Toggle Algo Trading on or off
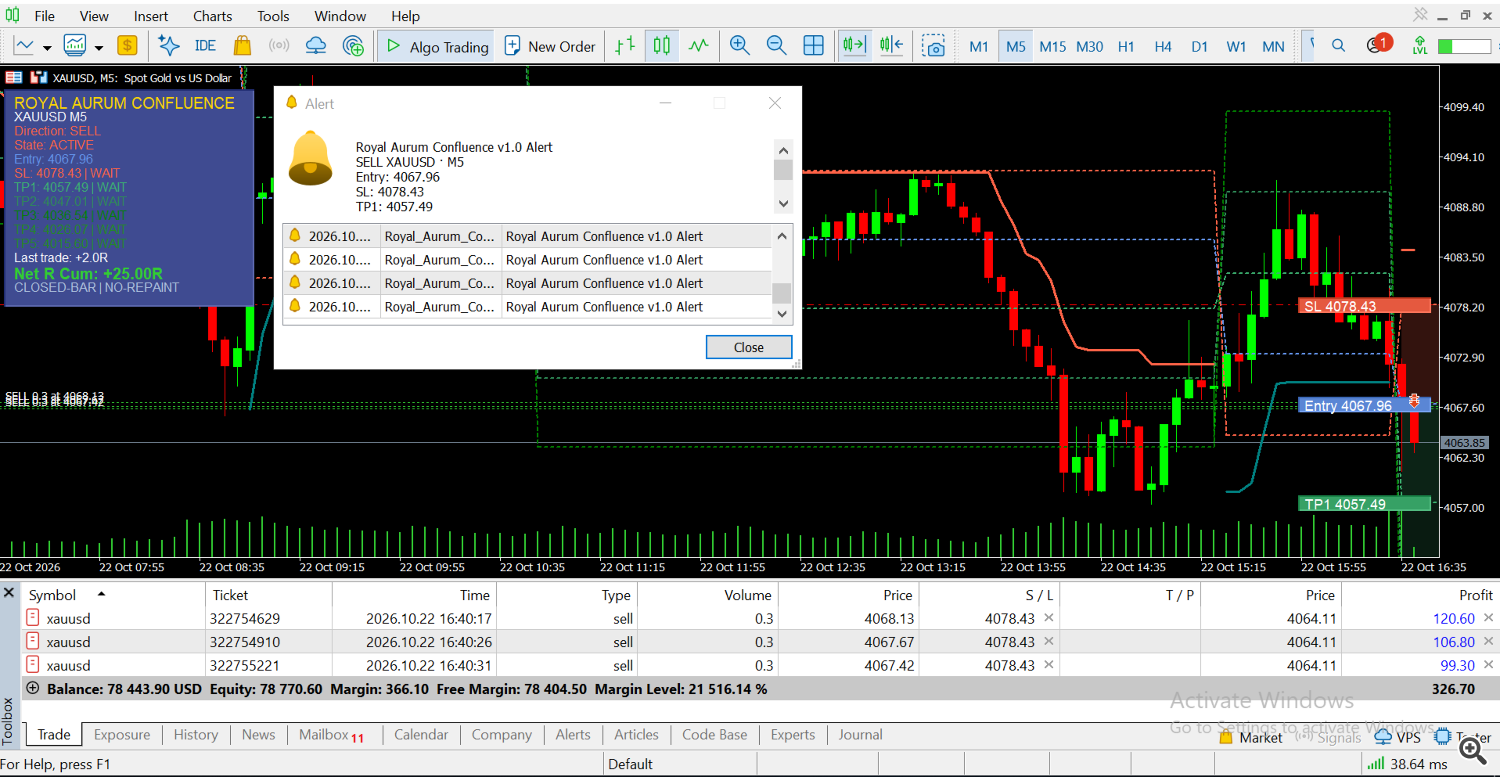 [437, 46]
